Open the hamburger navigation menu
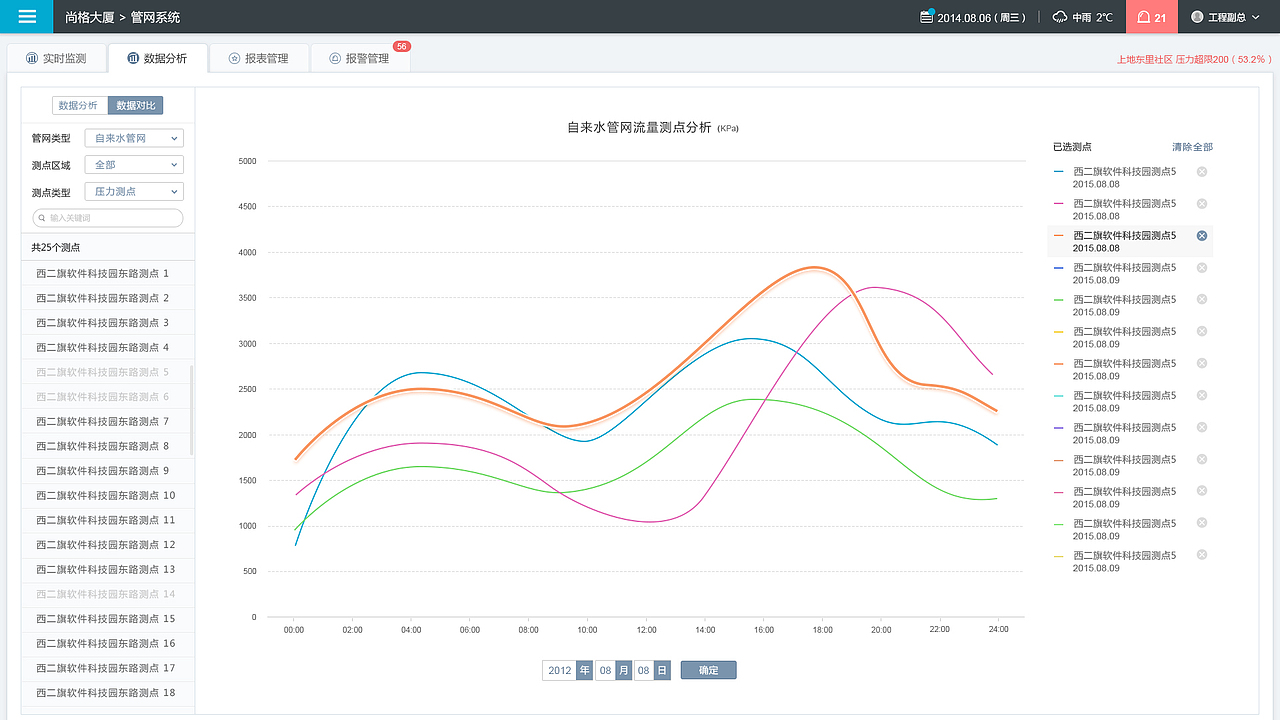The image size is (1280, 720). tap(25, 16)
